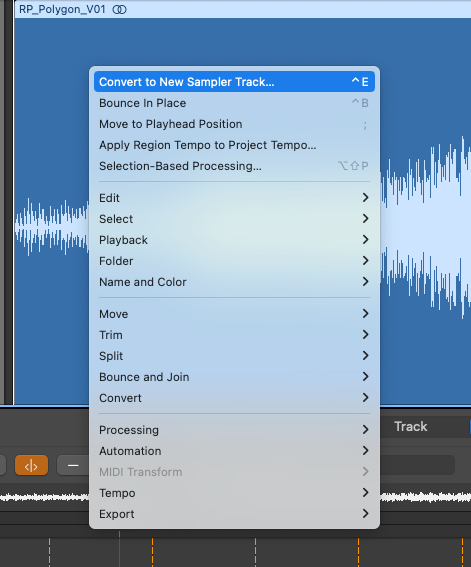
Task: Open the Playback submenu
Action: pyautogui.click(x=234, y=240)
